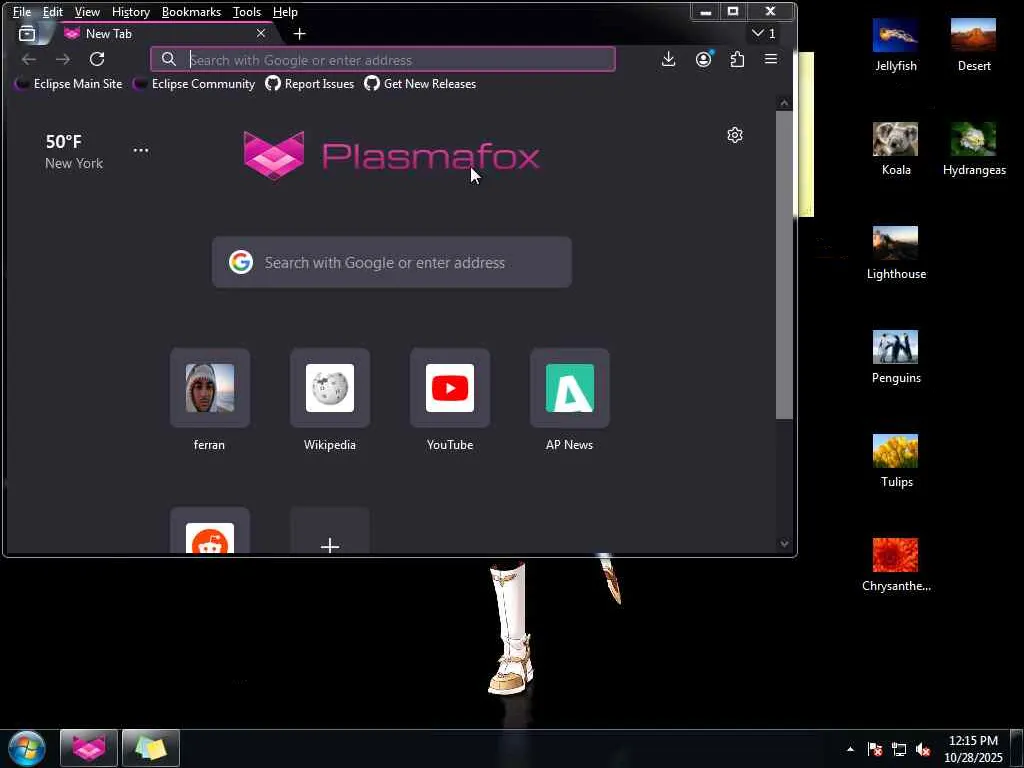The height and width of the screenshot is (768, 1024).
Task: Open Eclipse Community bookmark
Action: coord(194,84)
